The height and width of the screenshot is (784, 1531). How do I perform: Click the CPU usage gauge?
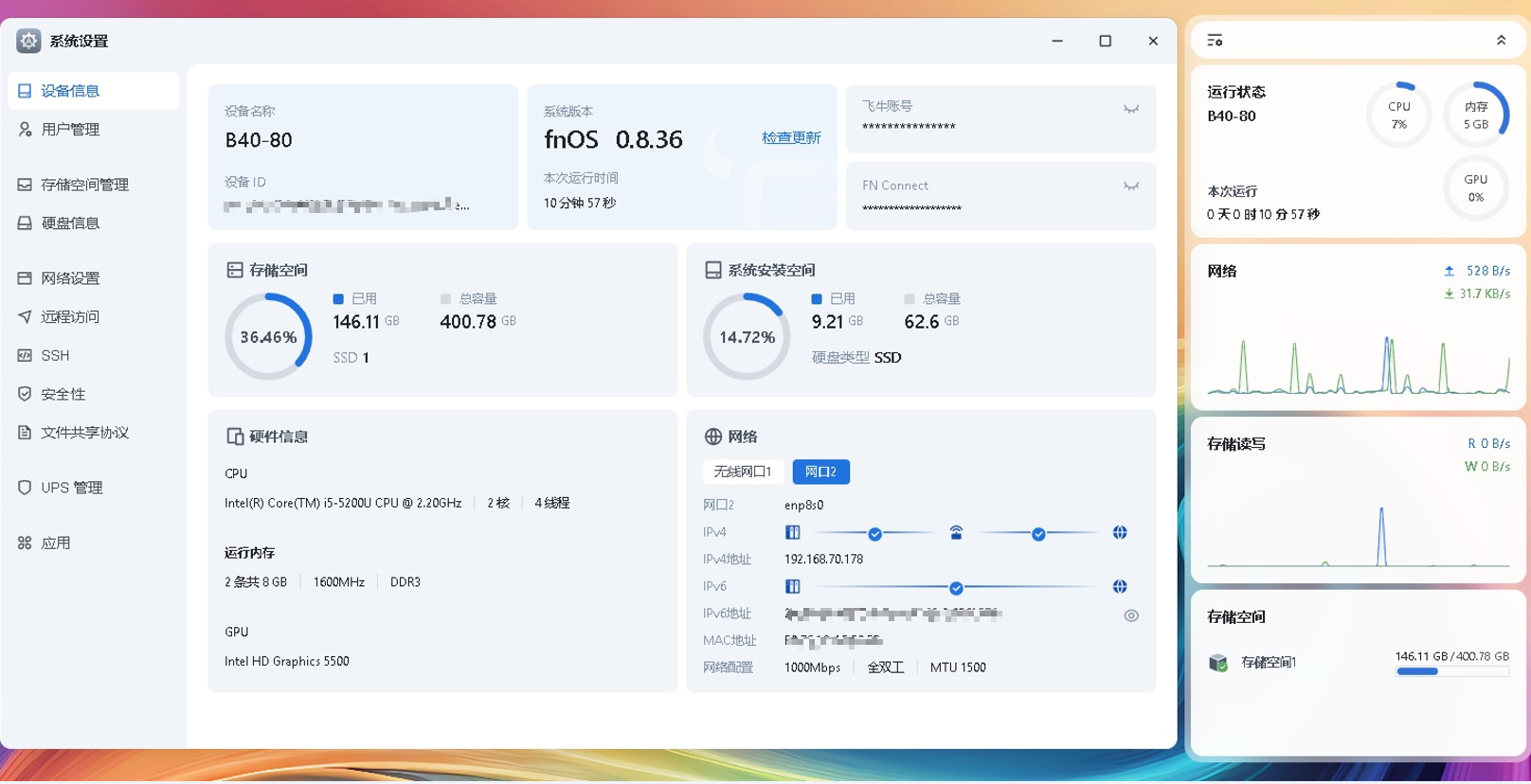[1398, 116]
